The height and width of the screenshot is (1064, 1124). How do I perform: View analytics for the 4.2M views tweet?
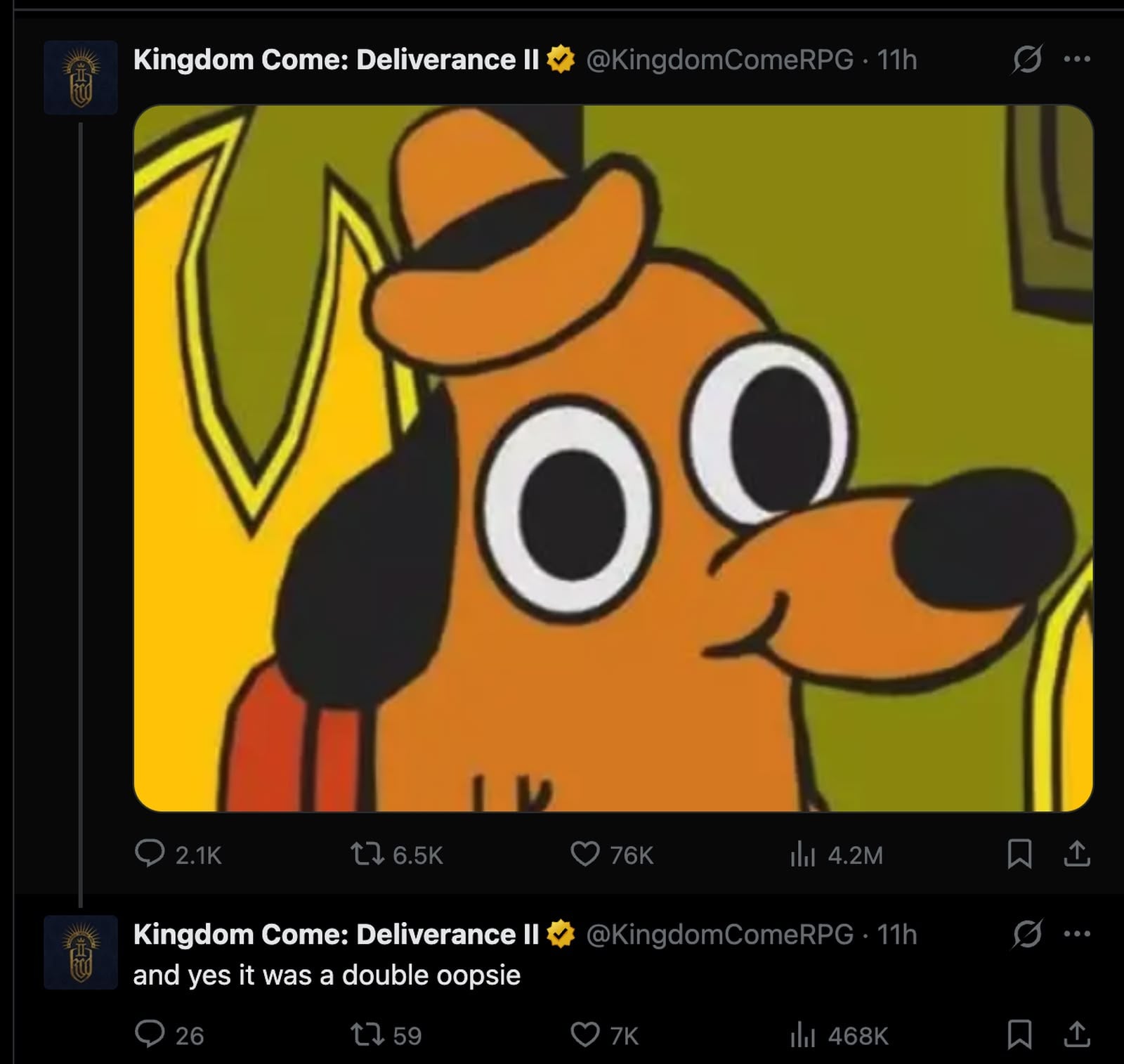[802, 855]
